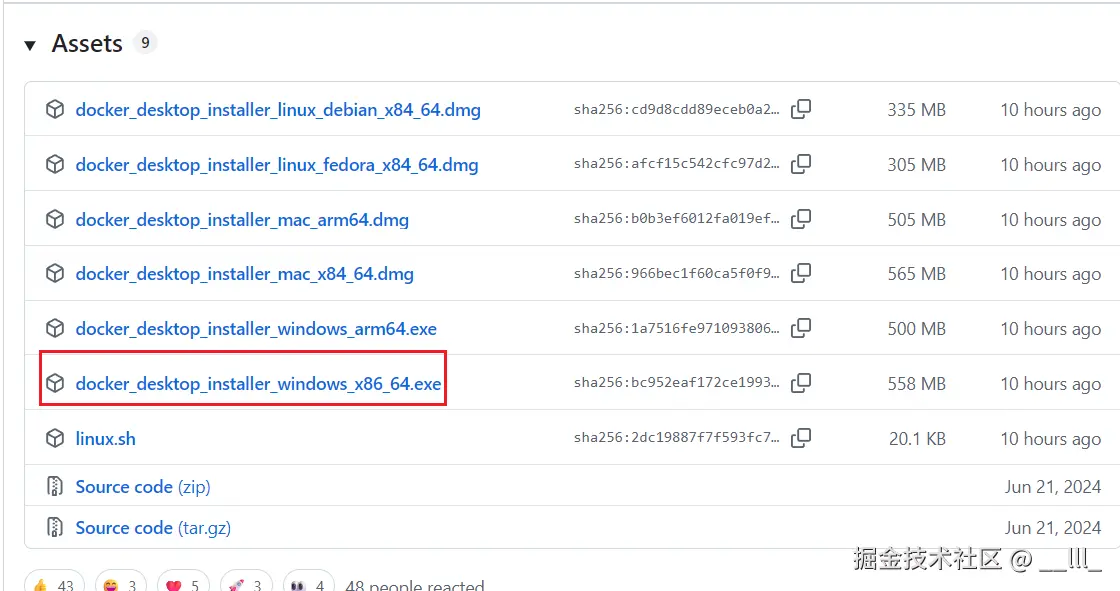This screenshot has height=591, width=1120.
Task: Select hash text sha256:966bec1f60ca5f0f9…
Action: pyautogui.click(x=676, y=274)
